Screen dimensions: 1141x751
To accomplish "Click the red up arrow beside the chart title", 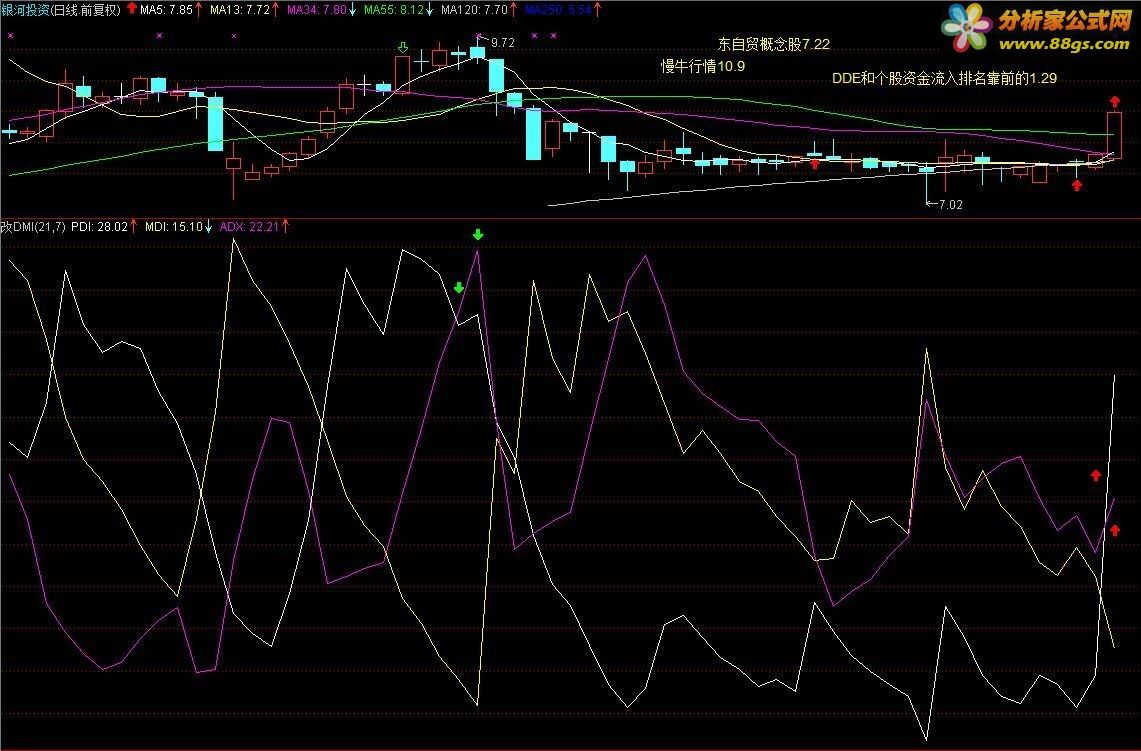I will (132, 8).
